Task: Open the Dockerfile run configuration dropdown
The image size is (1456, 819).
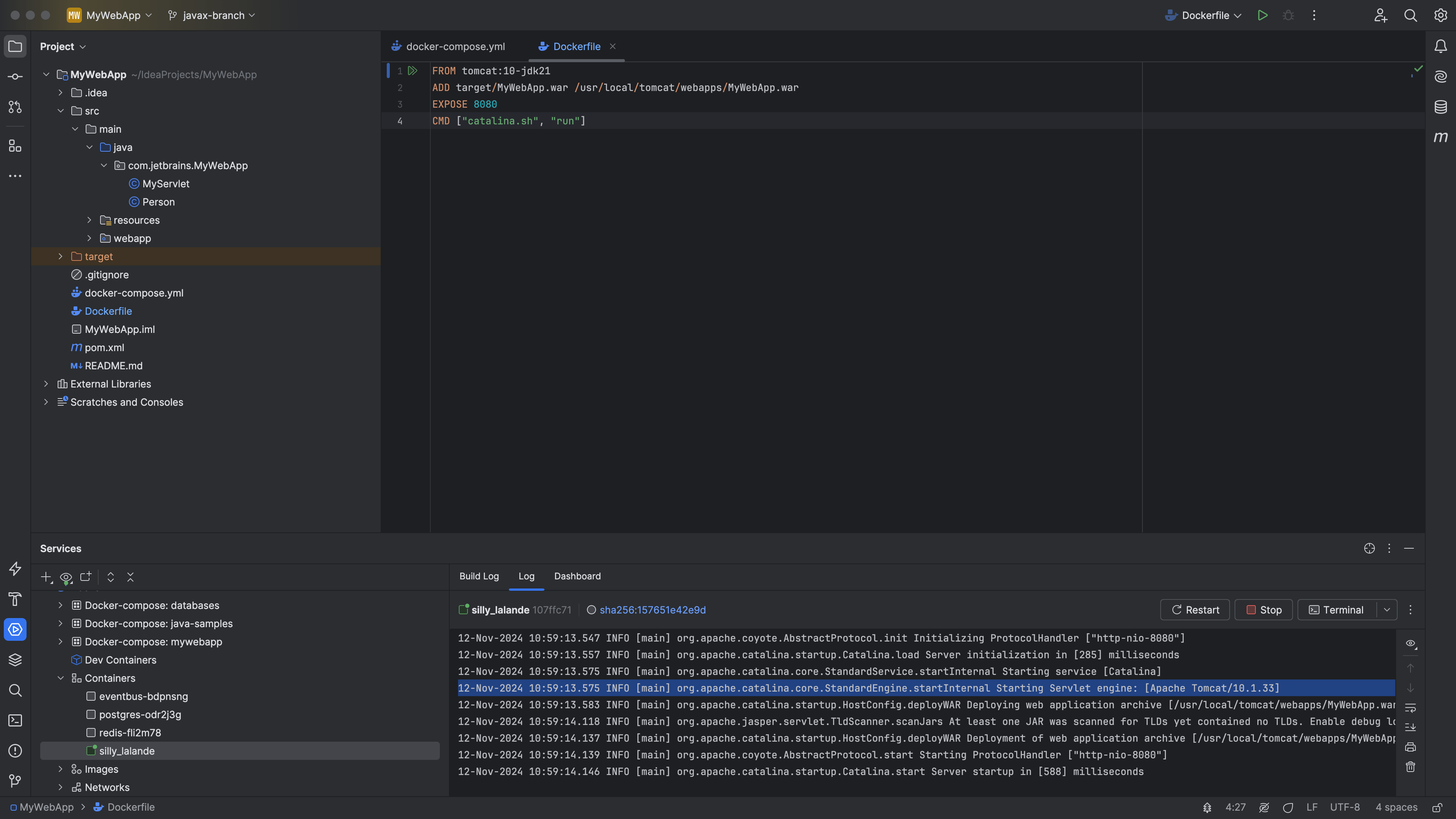Action: point(1238,15)
